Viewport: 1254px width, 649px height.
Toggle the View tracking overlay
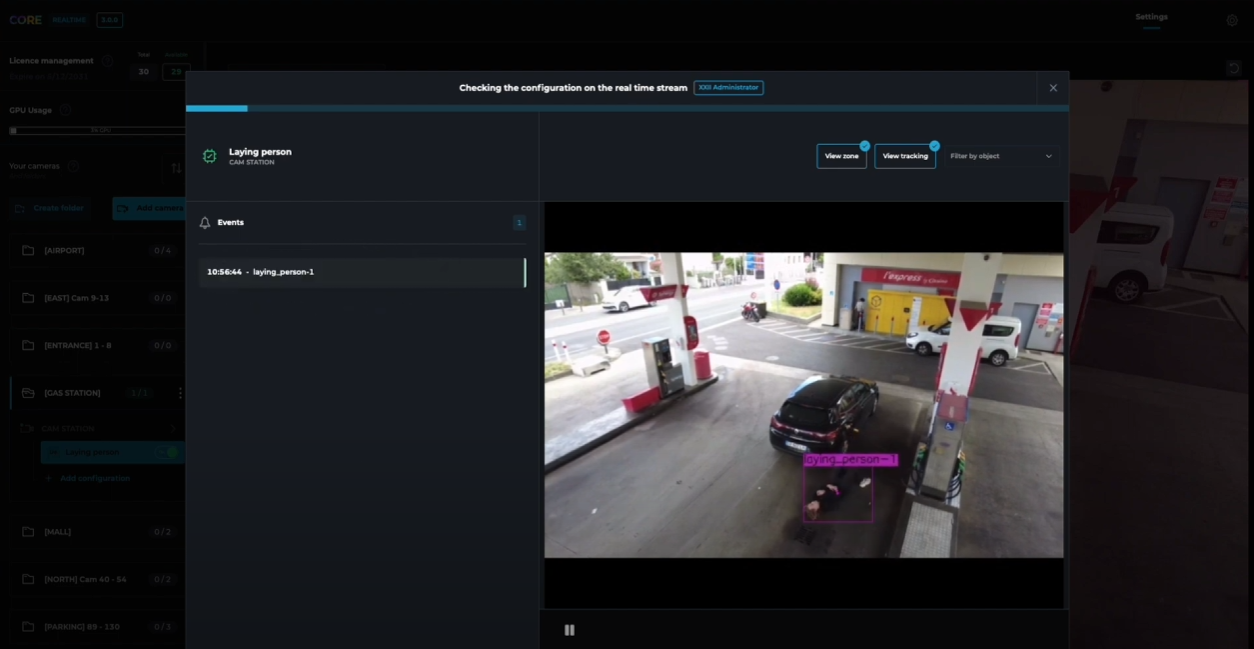click(905, 156)
